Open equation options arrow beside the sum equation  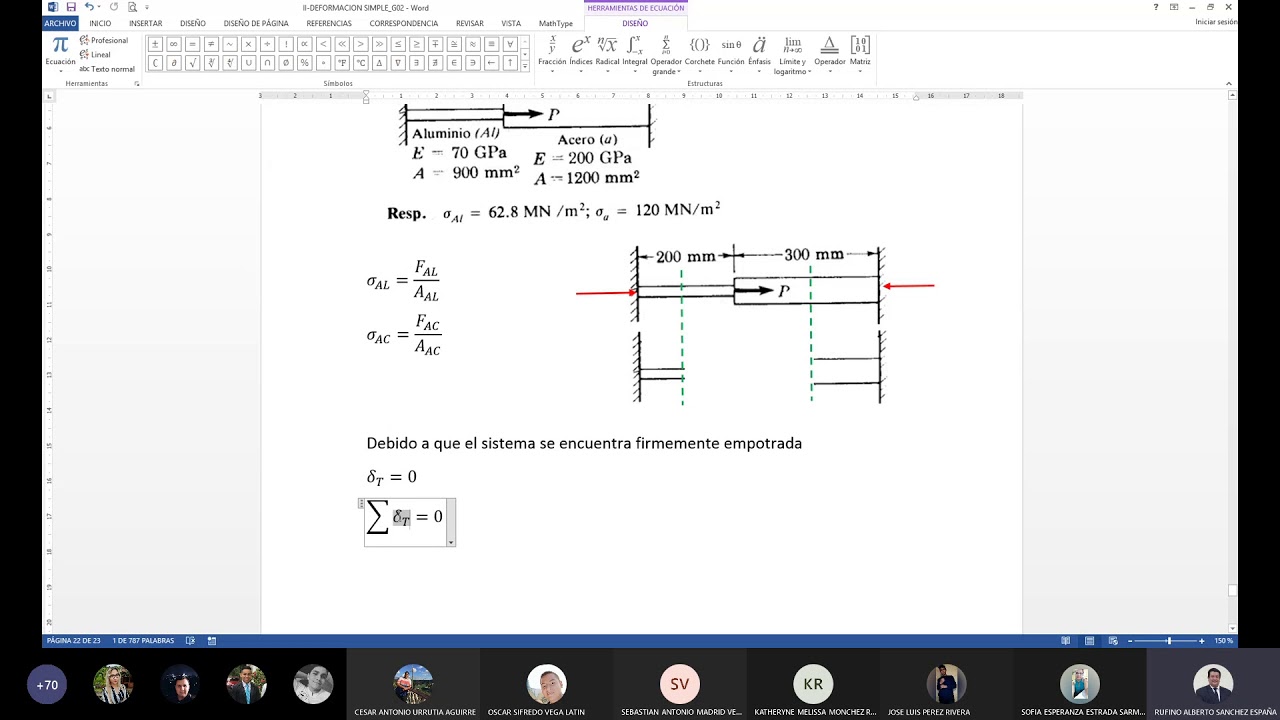pyautogui.click(x=451, y=542)
